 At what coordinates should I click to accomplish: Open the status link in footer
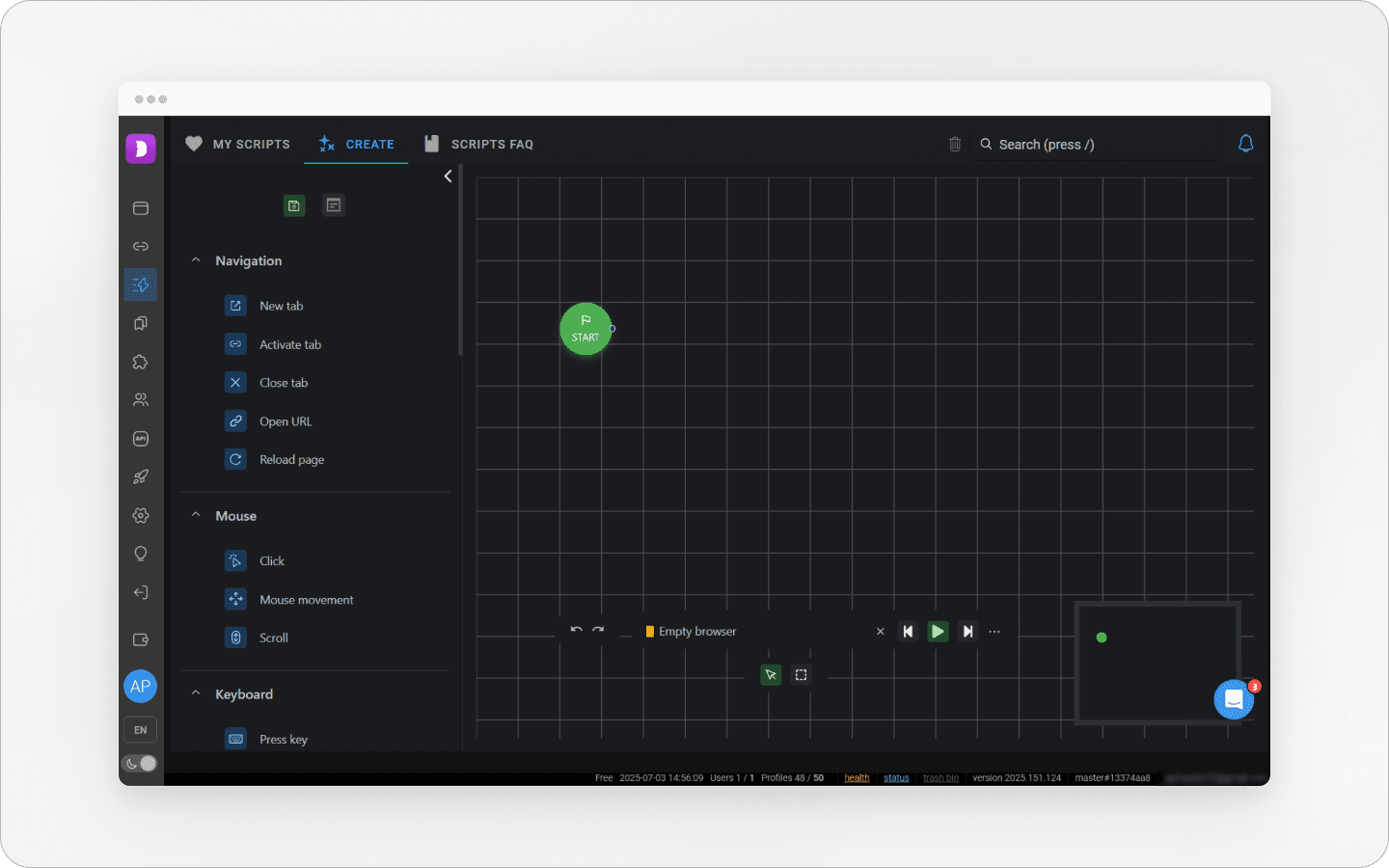[896, 778]
